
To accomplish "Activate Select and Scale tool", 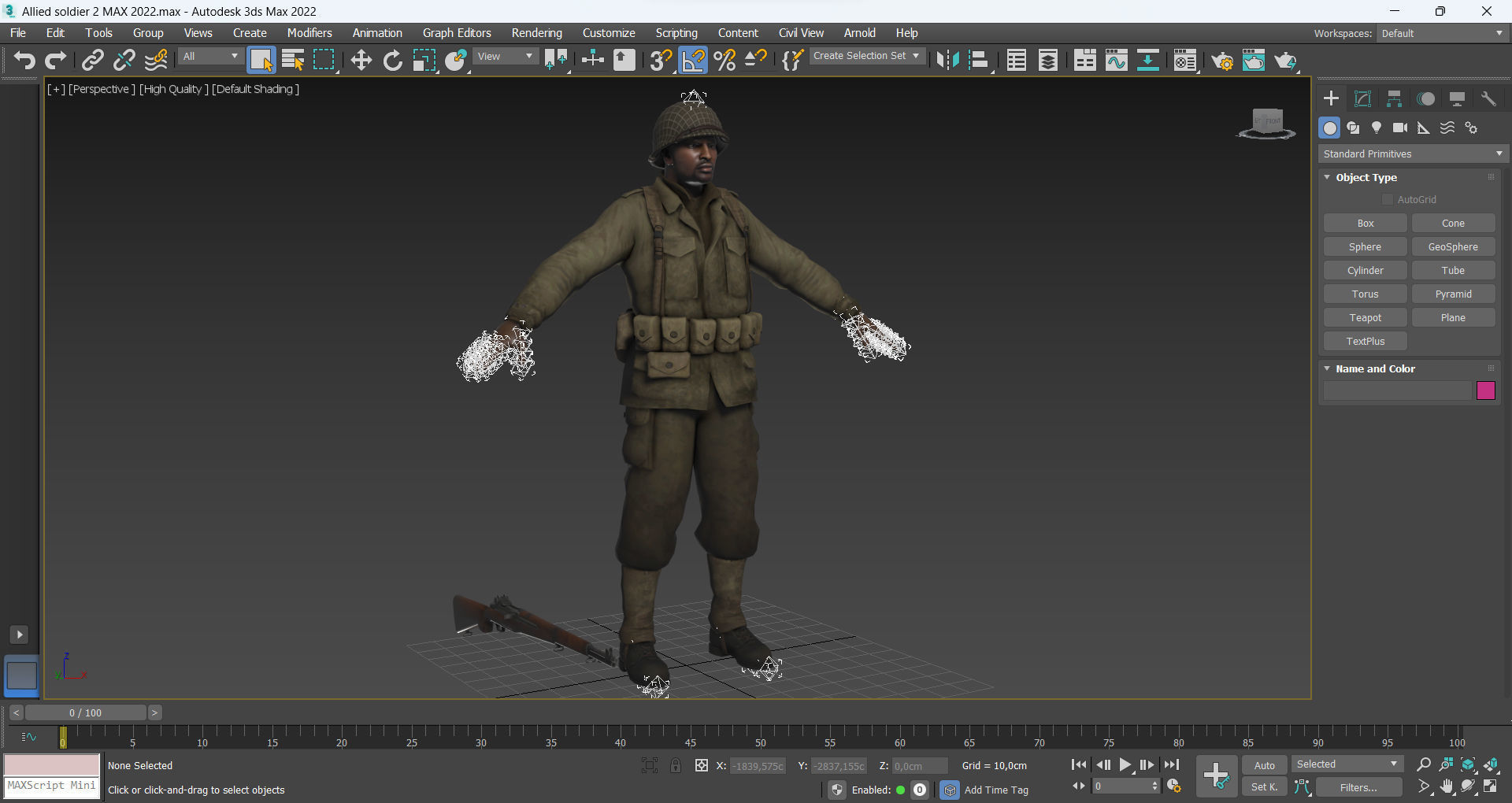I will [x=424, y=61].
